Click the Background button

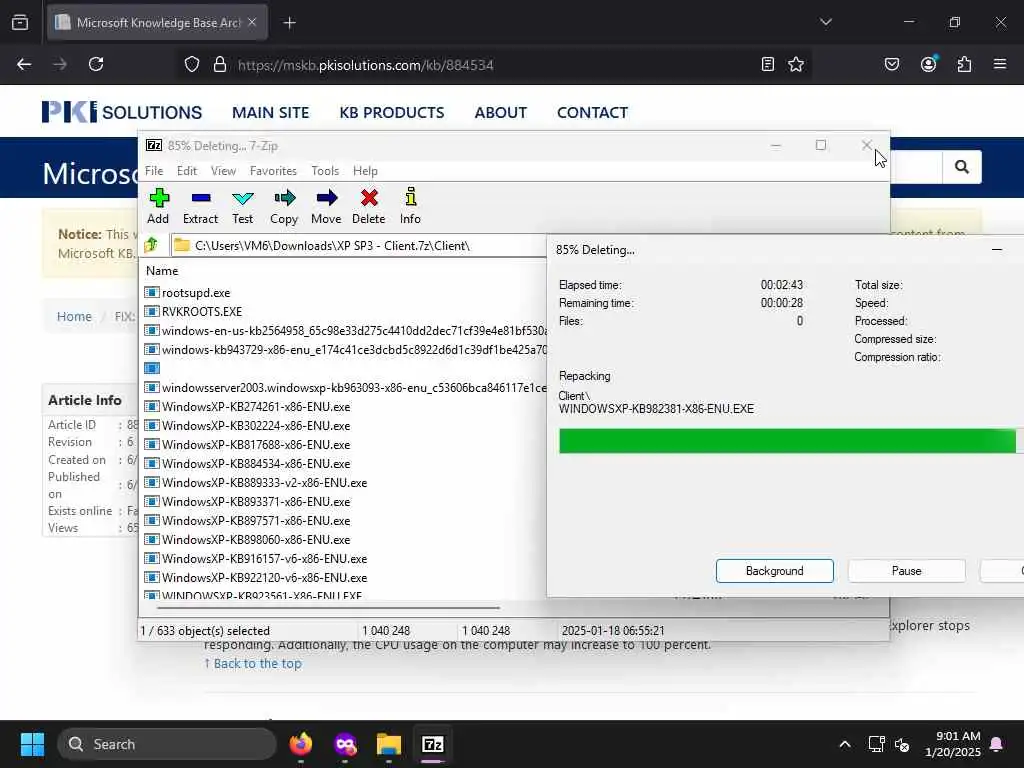tap(775, 571)
